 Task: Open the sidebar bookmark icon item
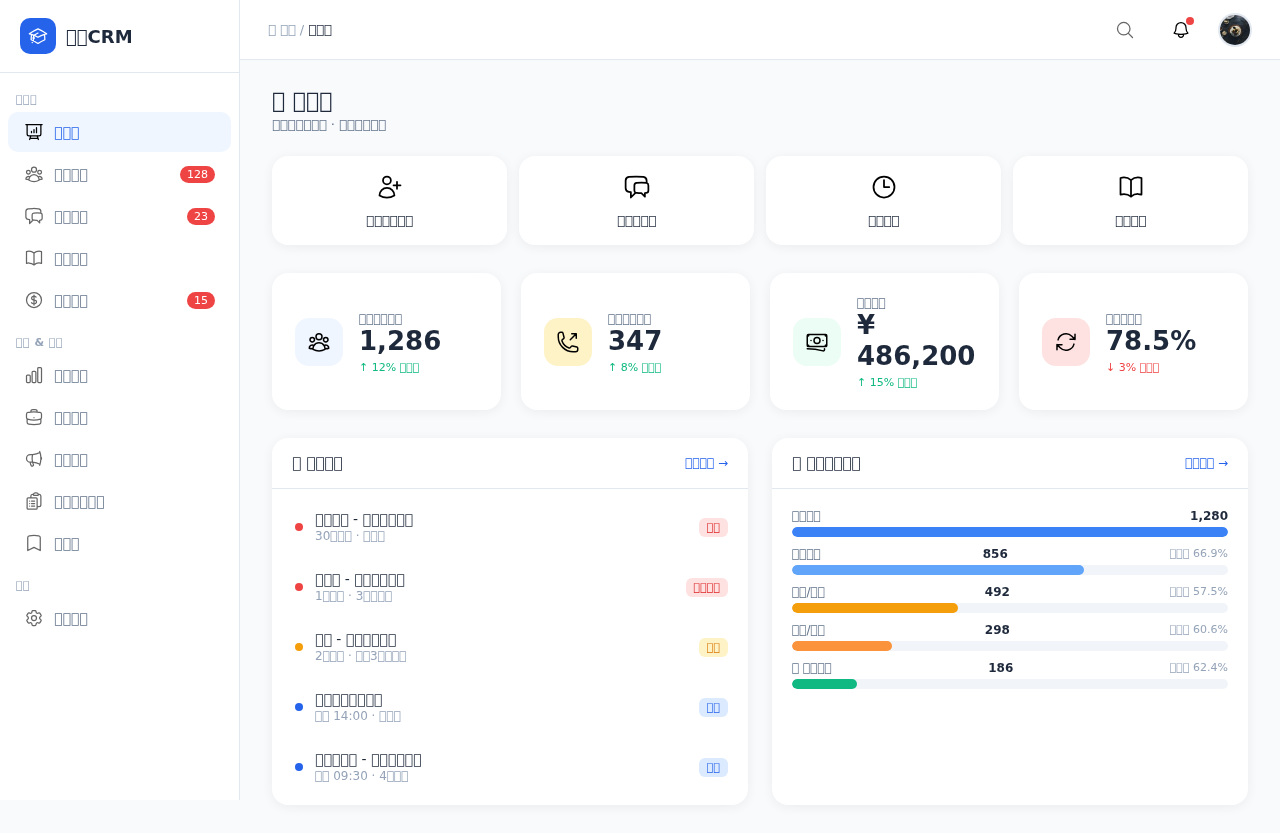pyautogui.click(x=119, y=543)
